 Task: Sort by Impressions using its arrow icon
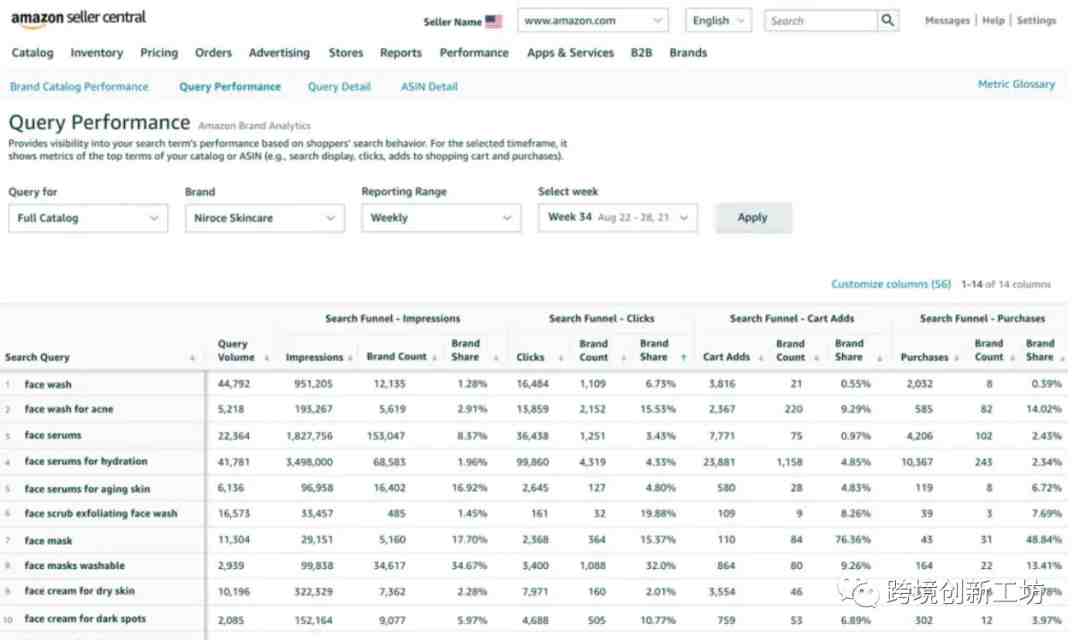coord(351,358)
